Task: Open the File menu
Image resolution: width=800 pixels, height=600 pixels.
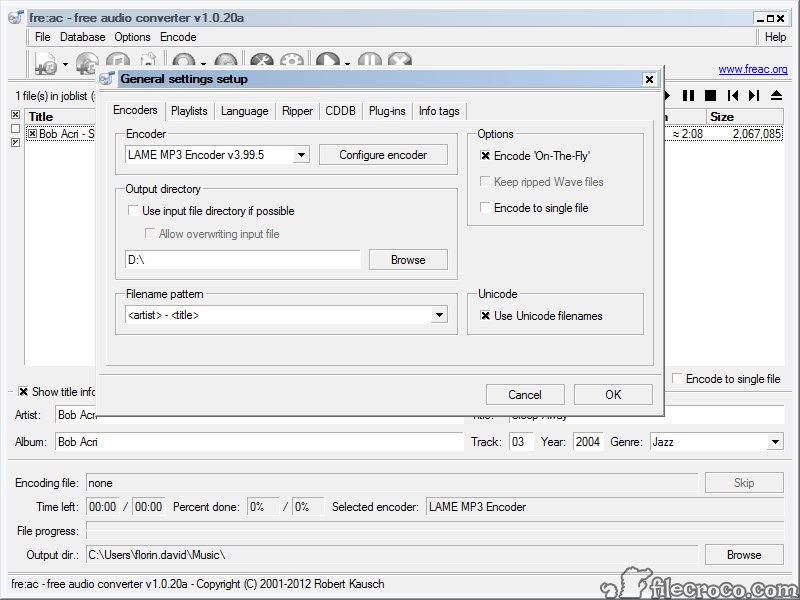Action: [43, 37]
